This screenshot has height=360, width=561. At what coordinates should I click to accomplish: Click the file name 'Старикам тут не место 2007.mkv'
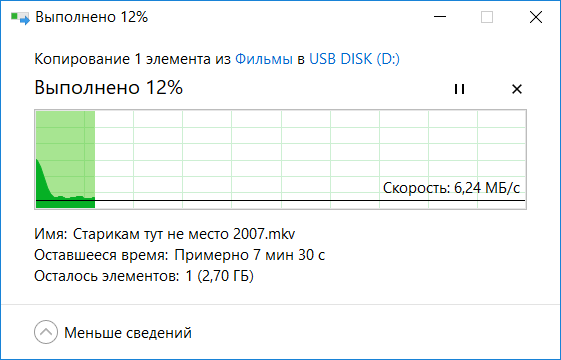pyautogui.click(x=184, y=234)
